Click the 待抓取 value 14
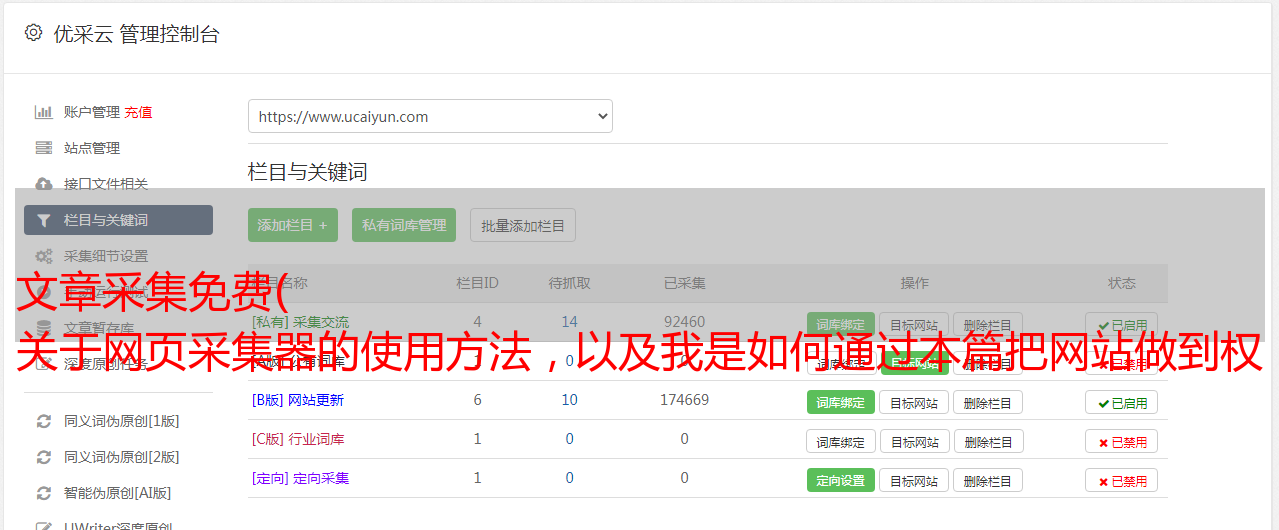This screenshot has height=530, width=1279. 570,322
